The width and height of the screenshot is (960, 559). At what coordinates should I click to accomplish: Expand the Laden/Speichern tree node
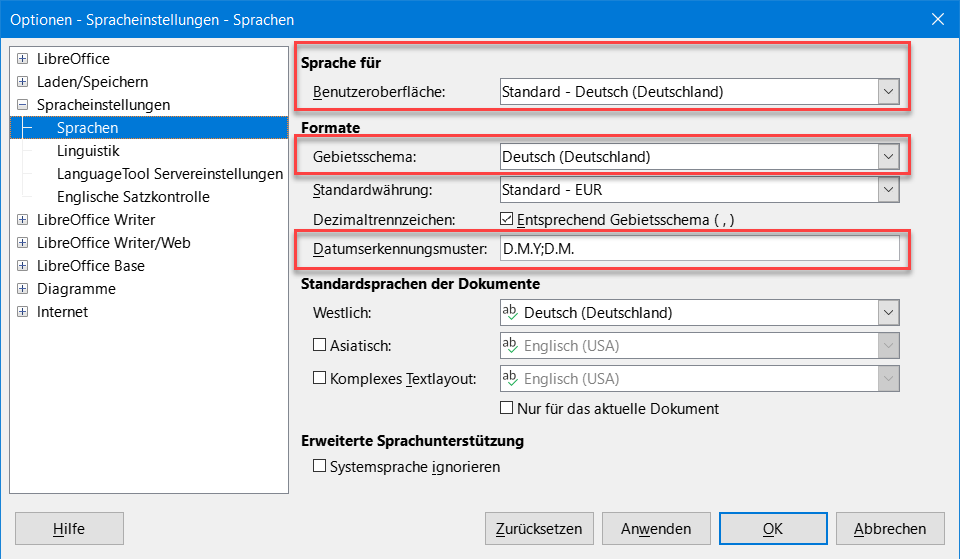click(x=23, y=81)
